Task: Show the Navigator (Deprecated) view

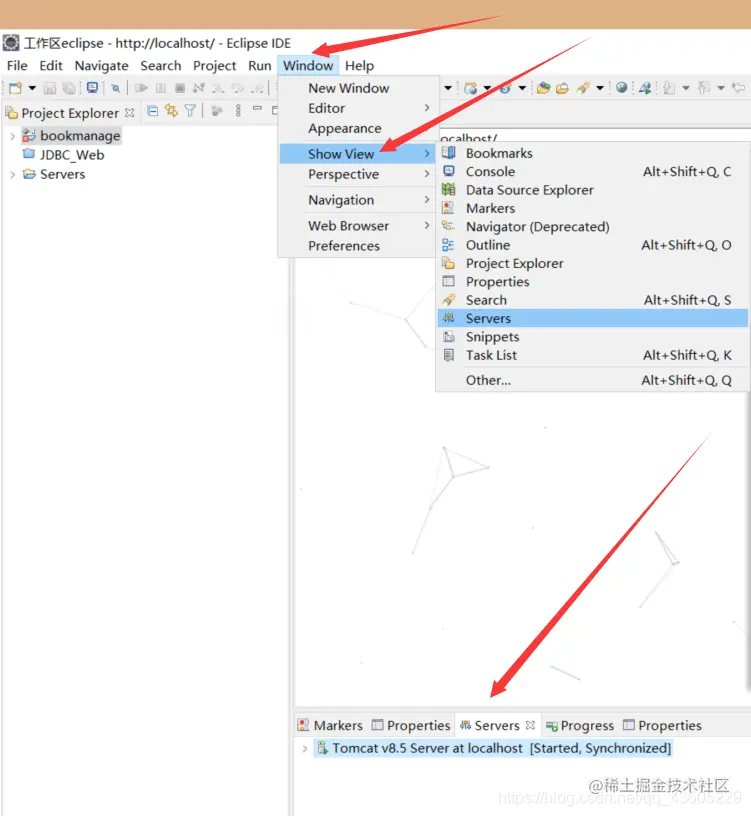Action: coord(593,227)
